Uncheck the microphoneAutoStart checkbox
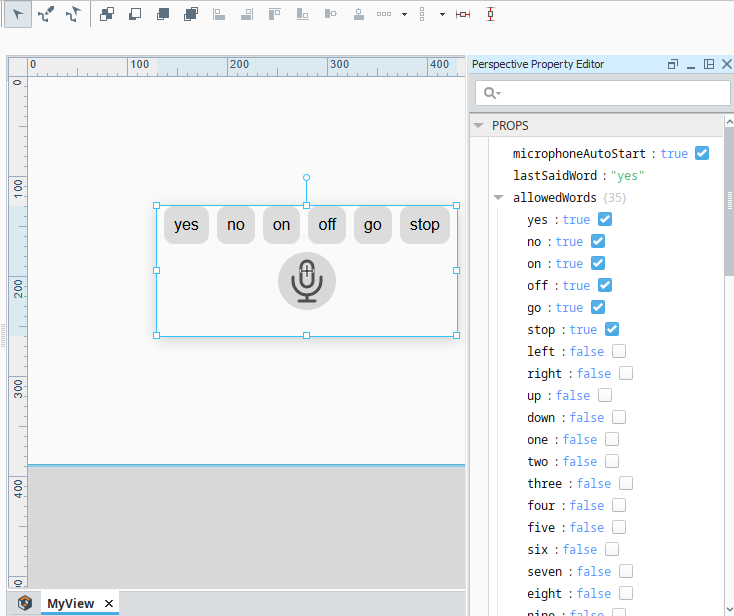The width and height of the screenshot is (734, 616). coord(702,153)
